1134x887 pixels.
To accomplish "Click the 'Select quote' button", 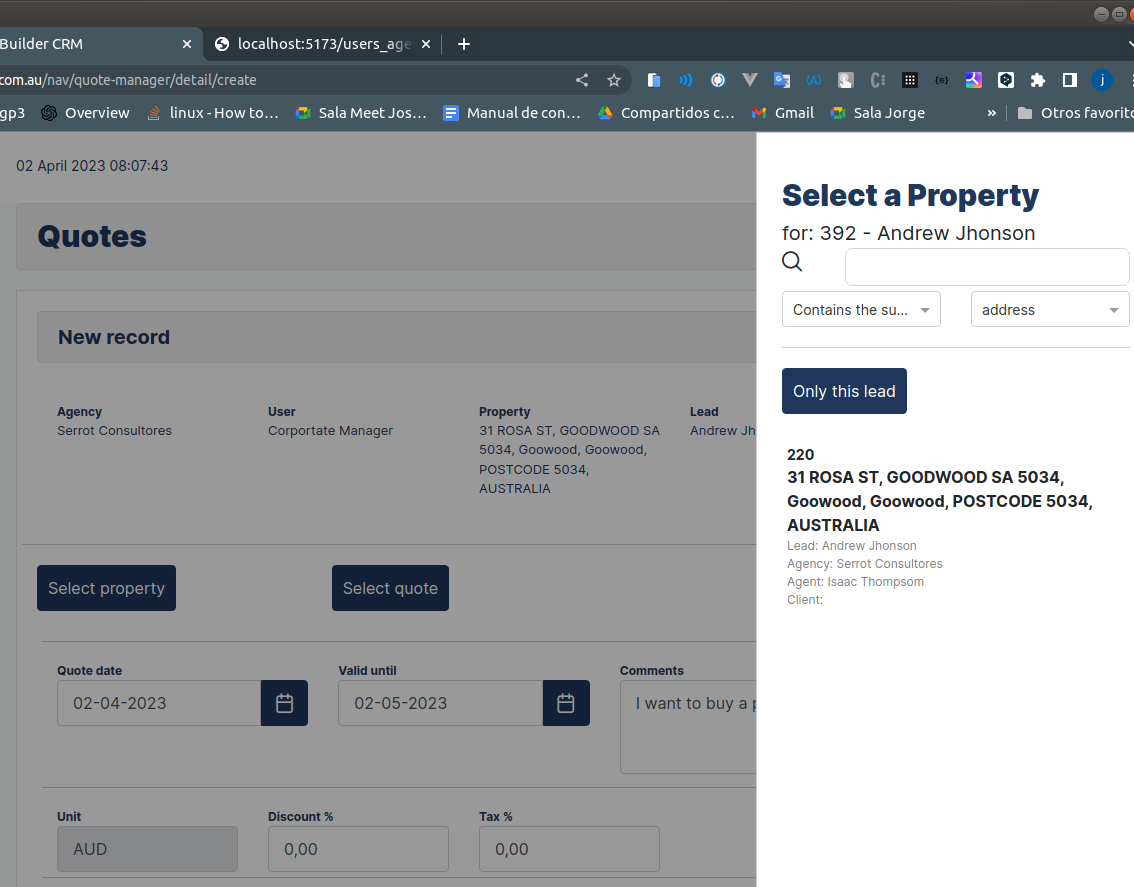I will click(x=390, y=588).
